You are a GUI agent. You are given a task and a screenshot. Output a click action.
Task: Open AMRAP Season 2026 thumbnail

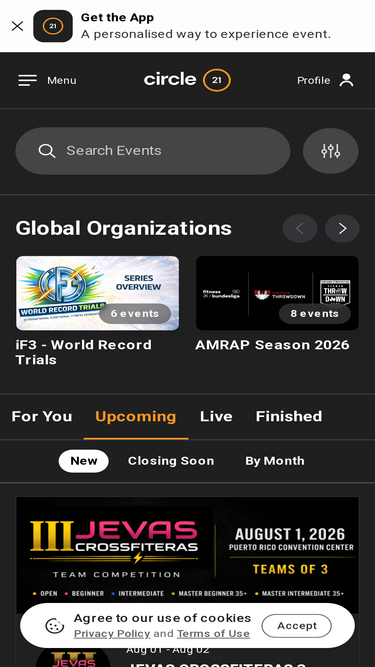click(277, 293)
